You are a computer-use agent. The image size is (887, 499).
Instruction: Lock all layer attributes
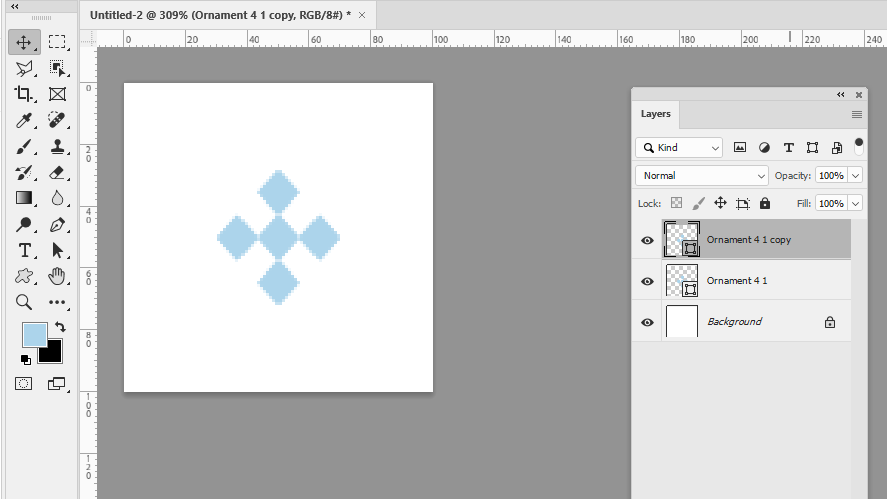click(x=765, y=203)
